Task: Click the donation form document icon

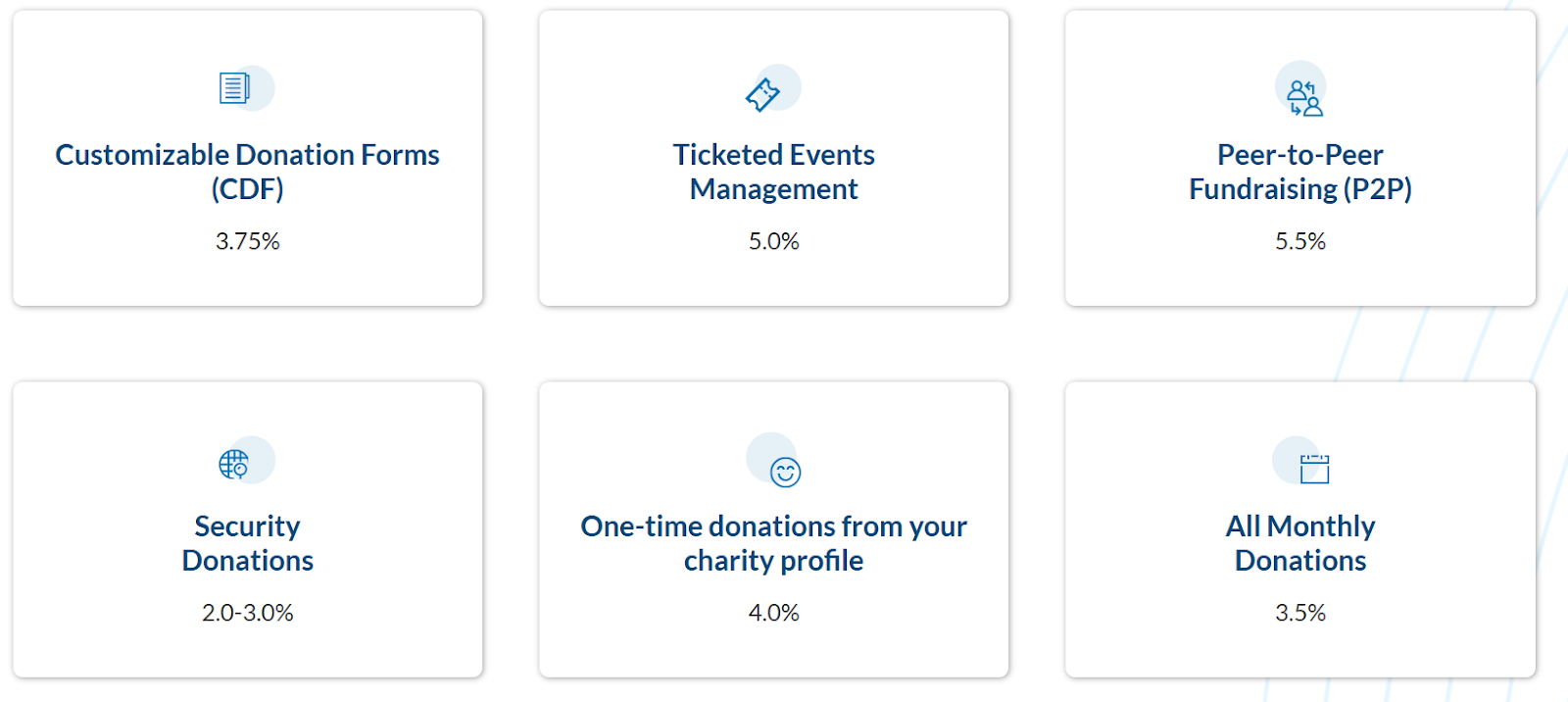Action: (234, 89)
